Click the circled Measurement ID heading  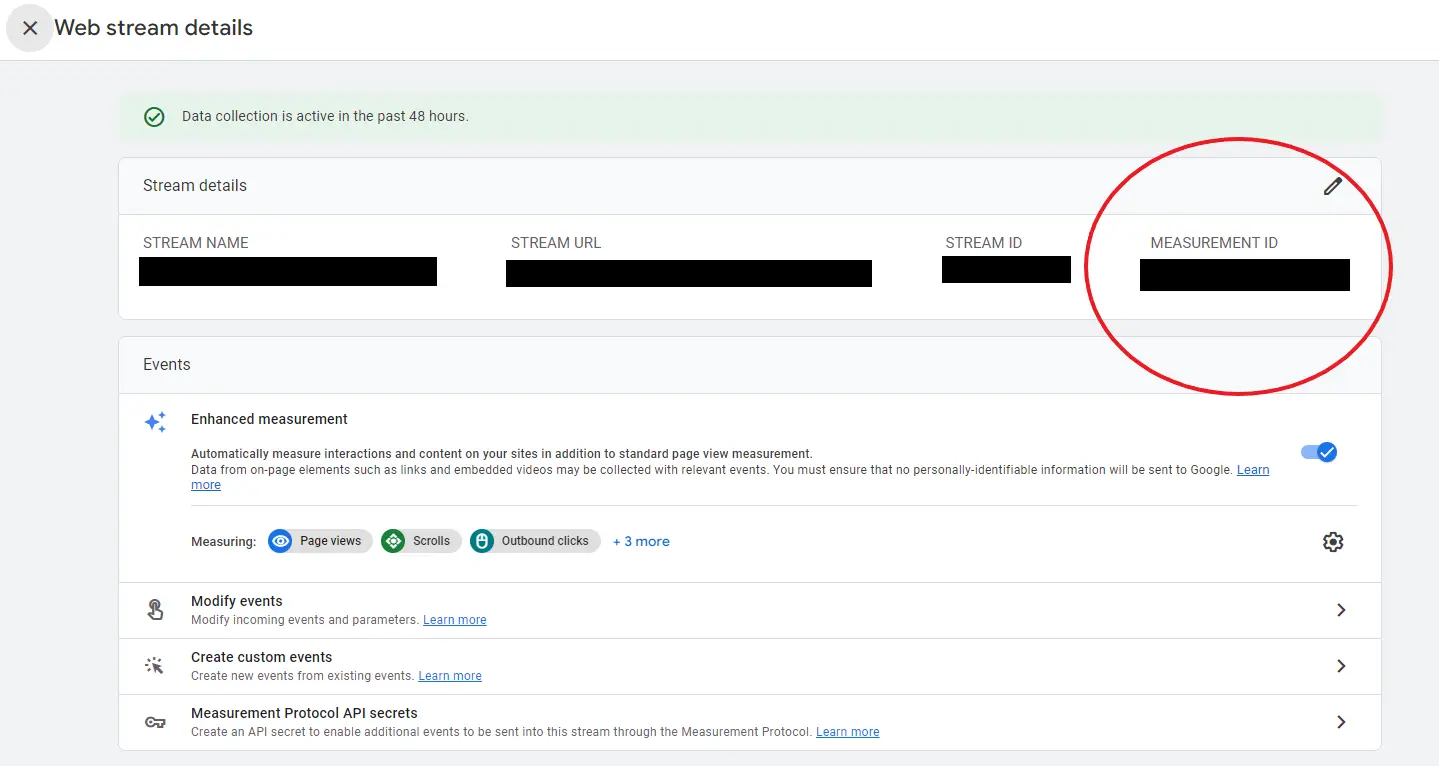[x=1214, y=242]
